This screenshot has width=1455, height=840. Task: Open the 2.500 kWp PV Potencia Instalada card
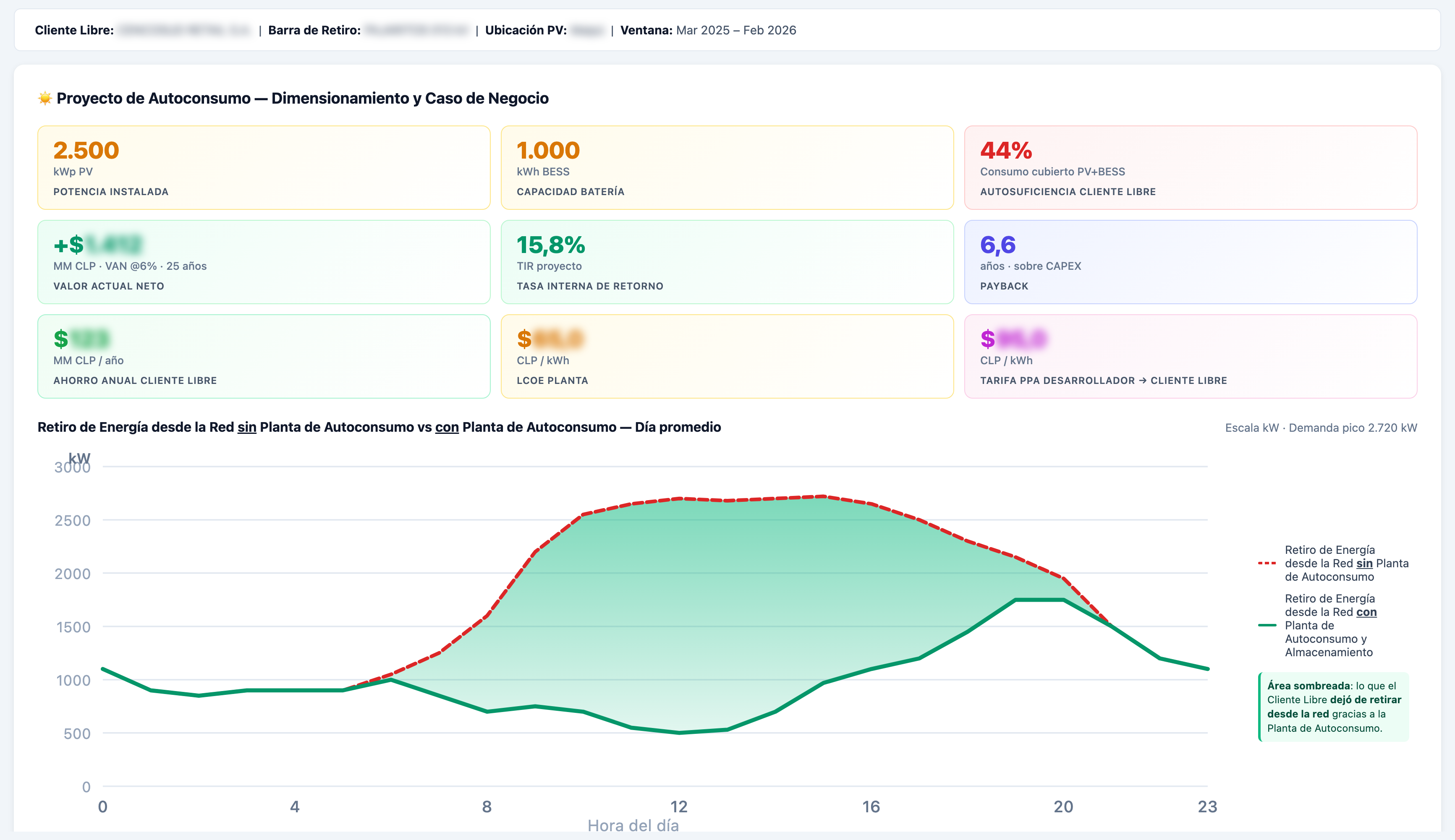pos(264,167)
